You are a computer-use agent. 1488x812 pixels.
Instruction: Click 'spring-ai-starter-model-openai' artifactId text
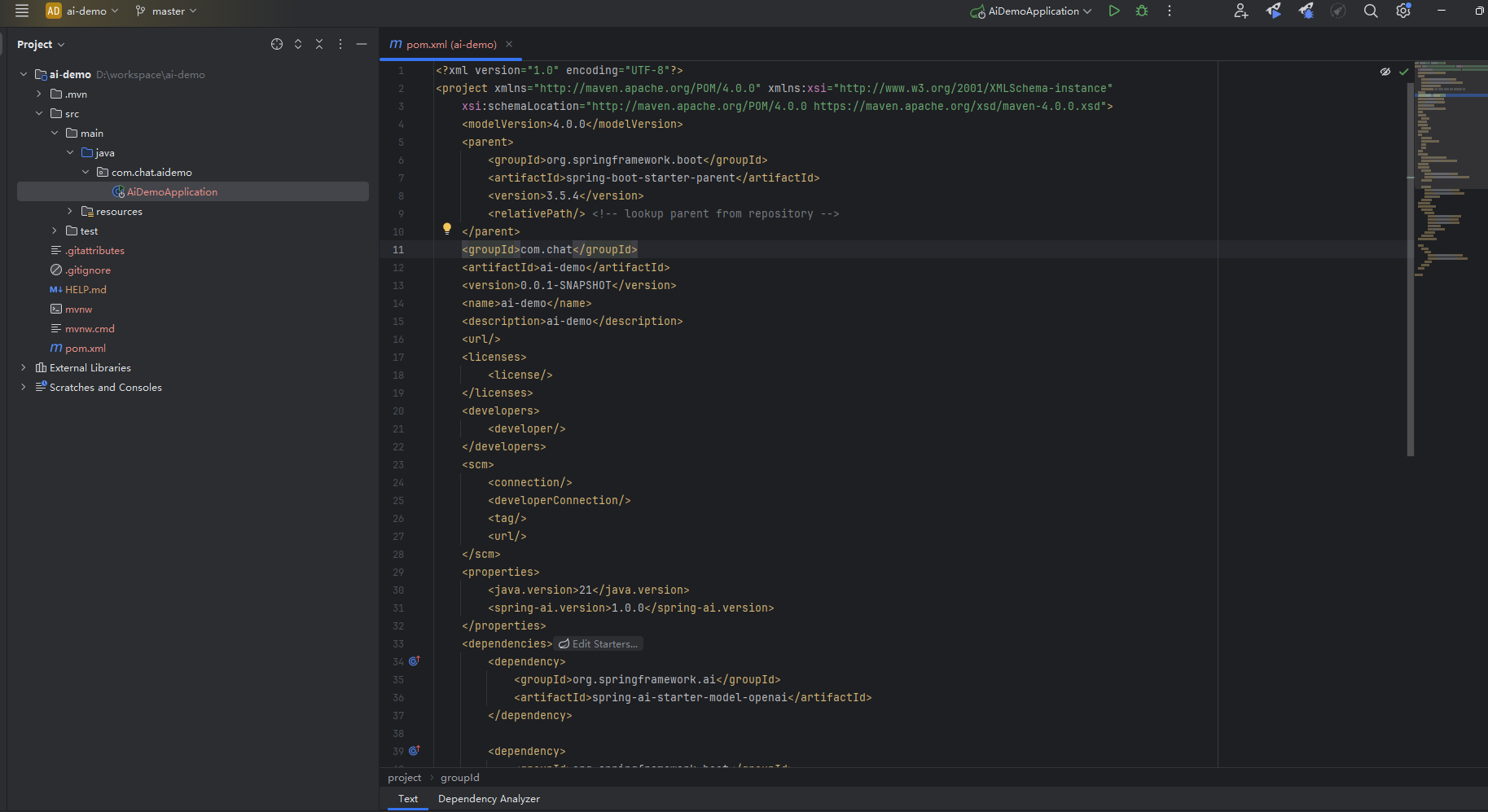[690, 697]
